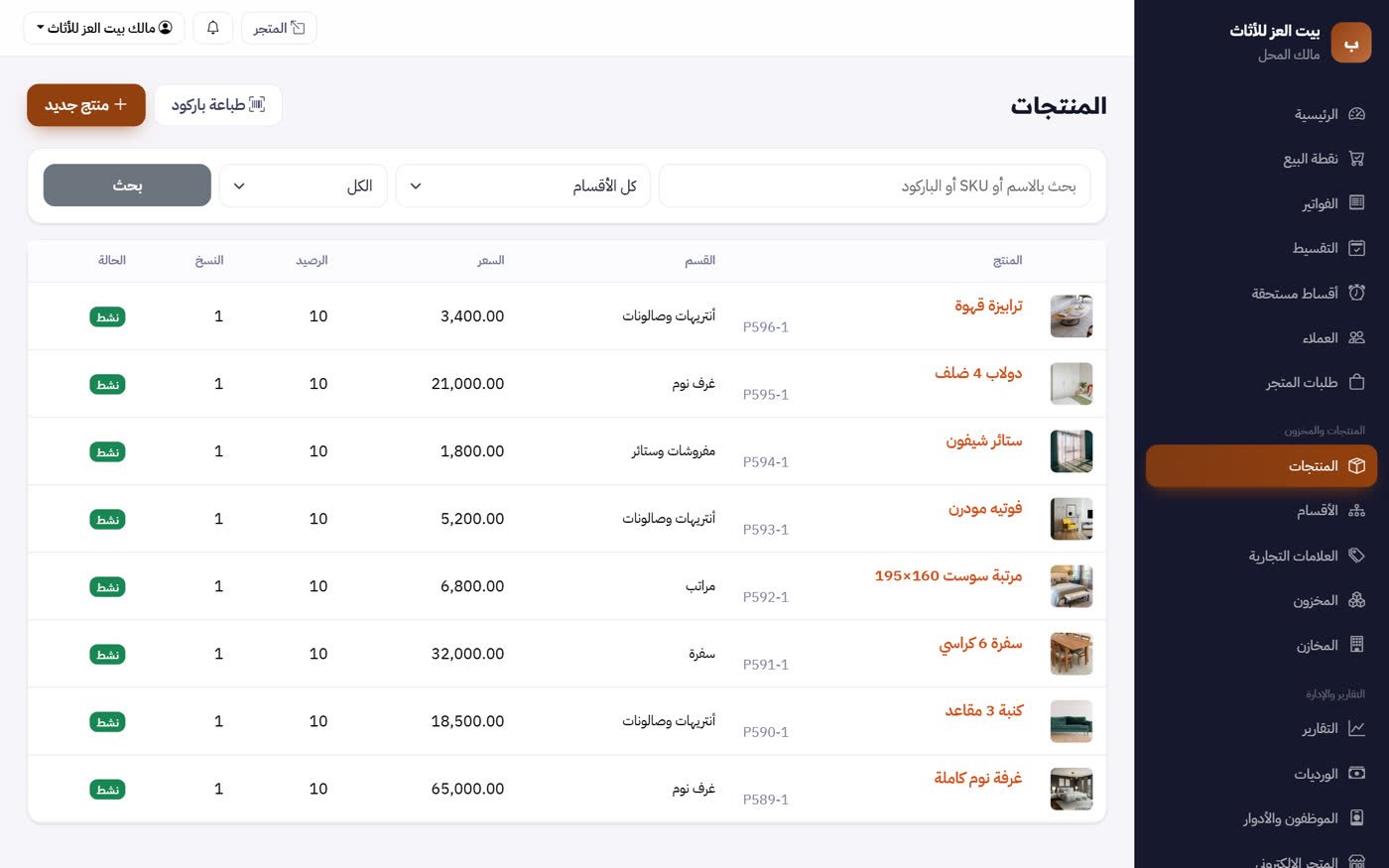
Task: Open the دولاب 4 ضلف product link
Action: click(x=978, y=373)
